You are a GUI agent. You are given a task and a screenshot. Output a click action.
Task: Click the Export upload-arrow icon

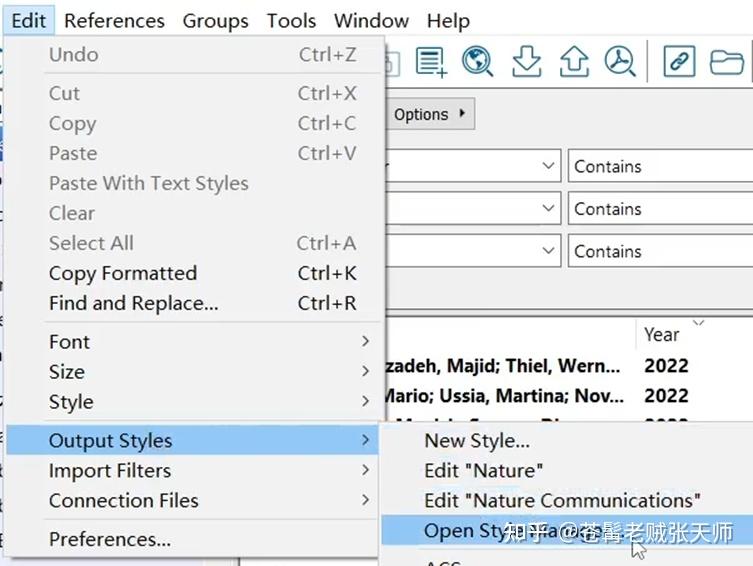click(x=574, y=62)
